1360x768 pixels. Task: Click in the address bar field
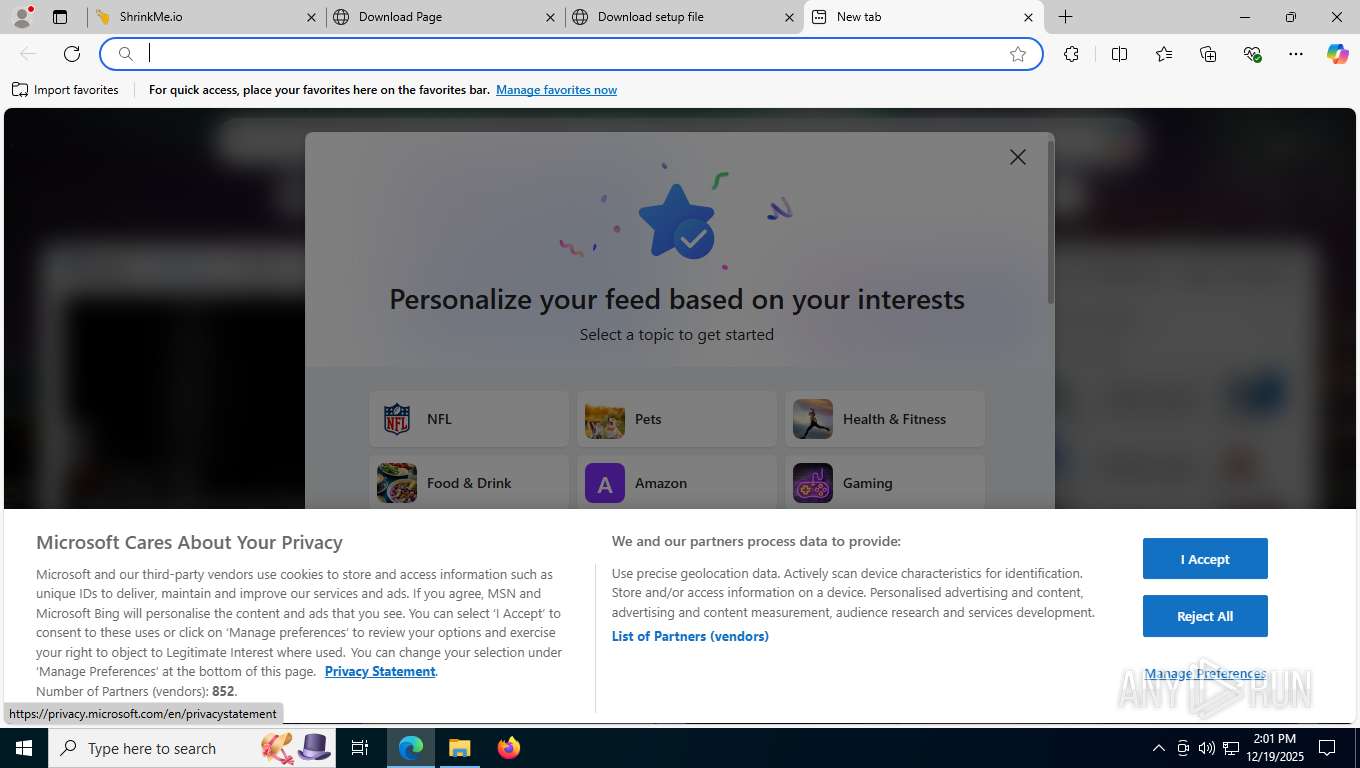pyautogui.click(x=570, y=54)
